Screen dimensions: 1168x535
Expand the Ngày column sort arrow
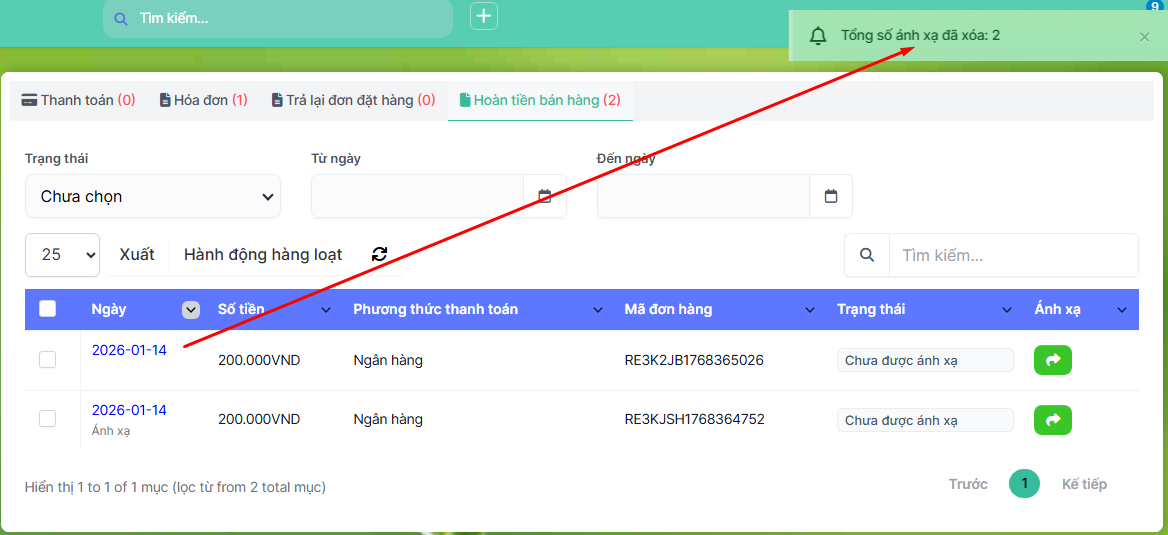coord(191,310)
